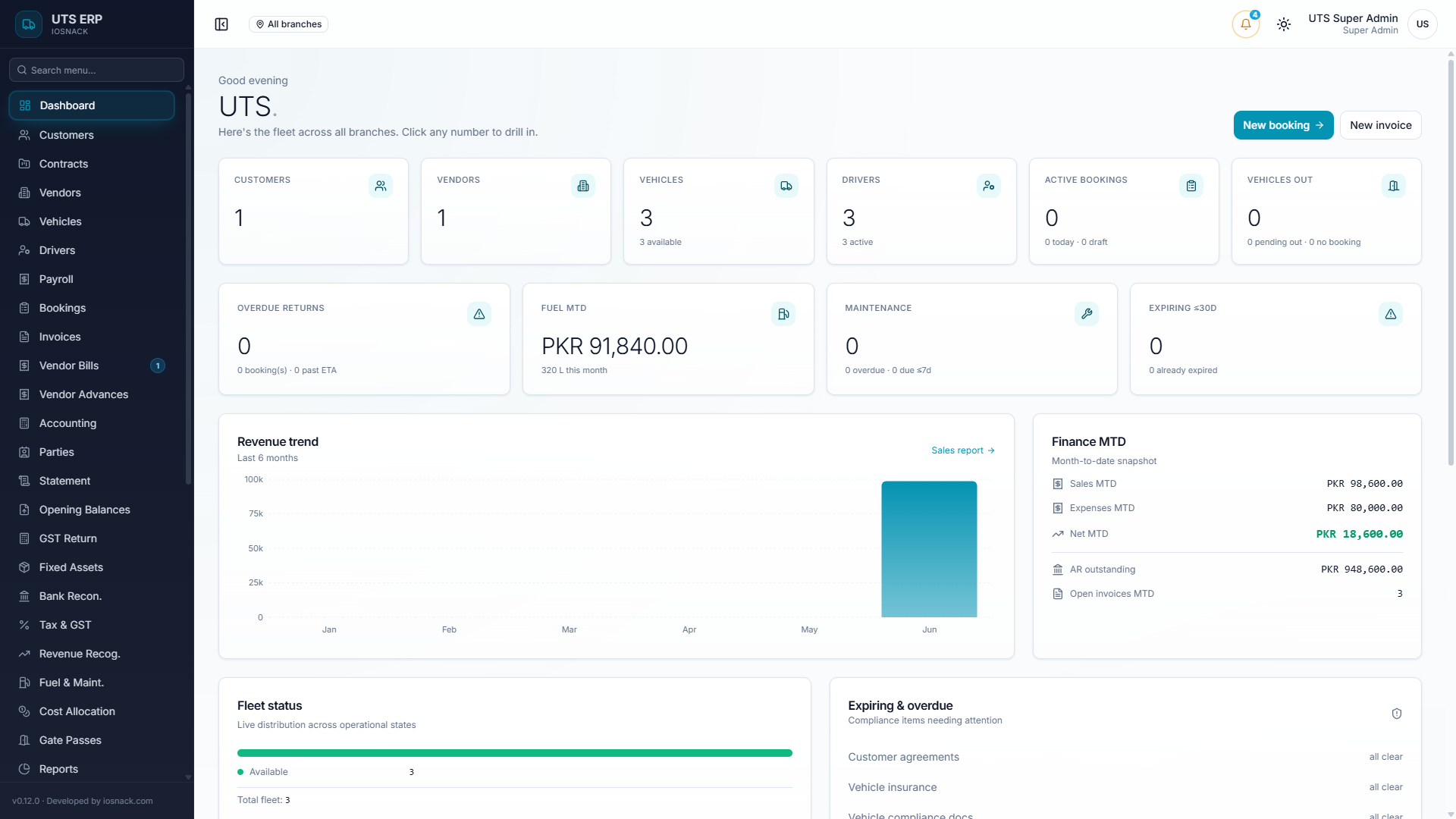The image size is (1456, 819).
Task: Click the New booking button
Action: (1283, 125)
